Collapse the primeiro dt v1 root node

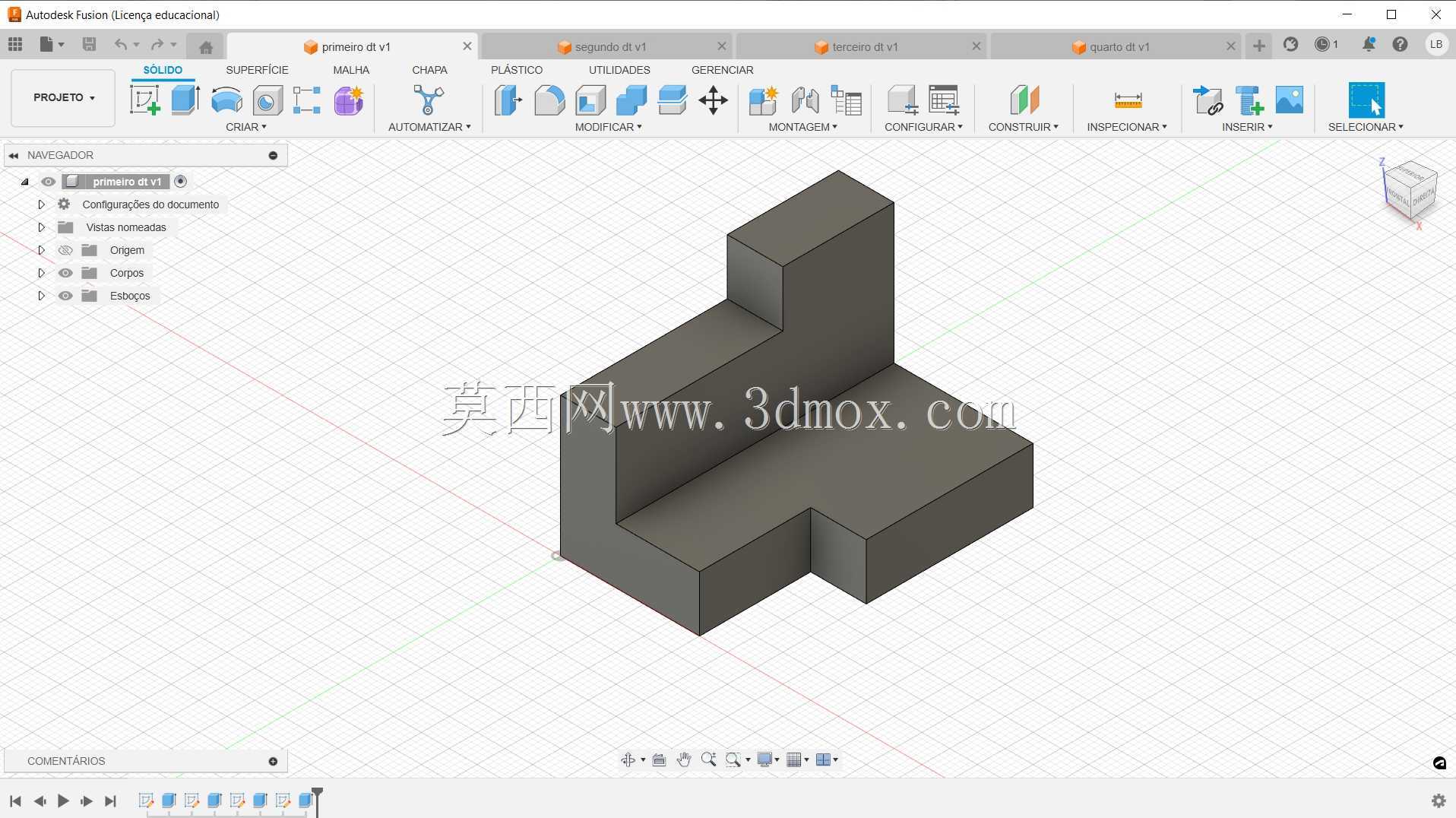pyautogui.click(x=25, y=182)
